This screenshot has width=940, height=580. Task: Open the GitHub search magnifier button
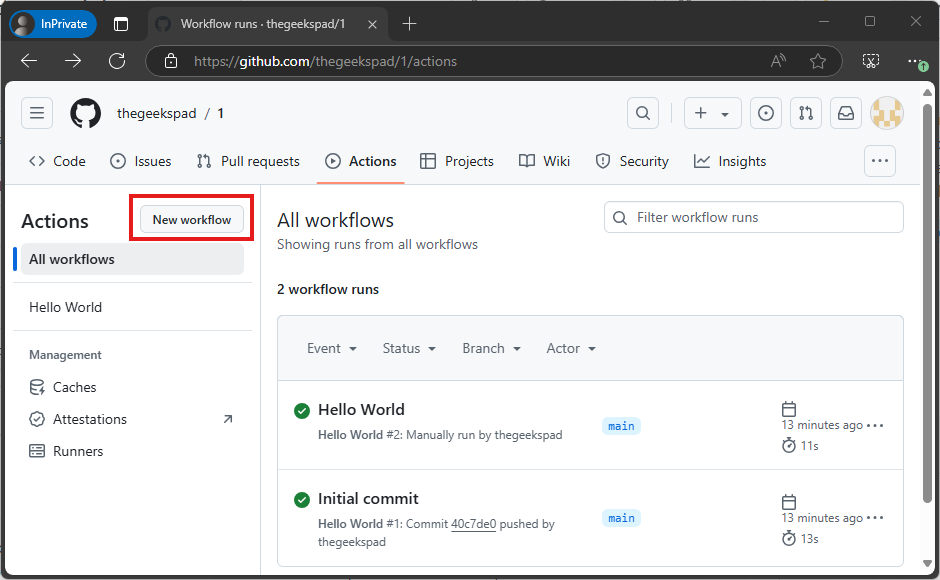tap(643, 113)
